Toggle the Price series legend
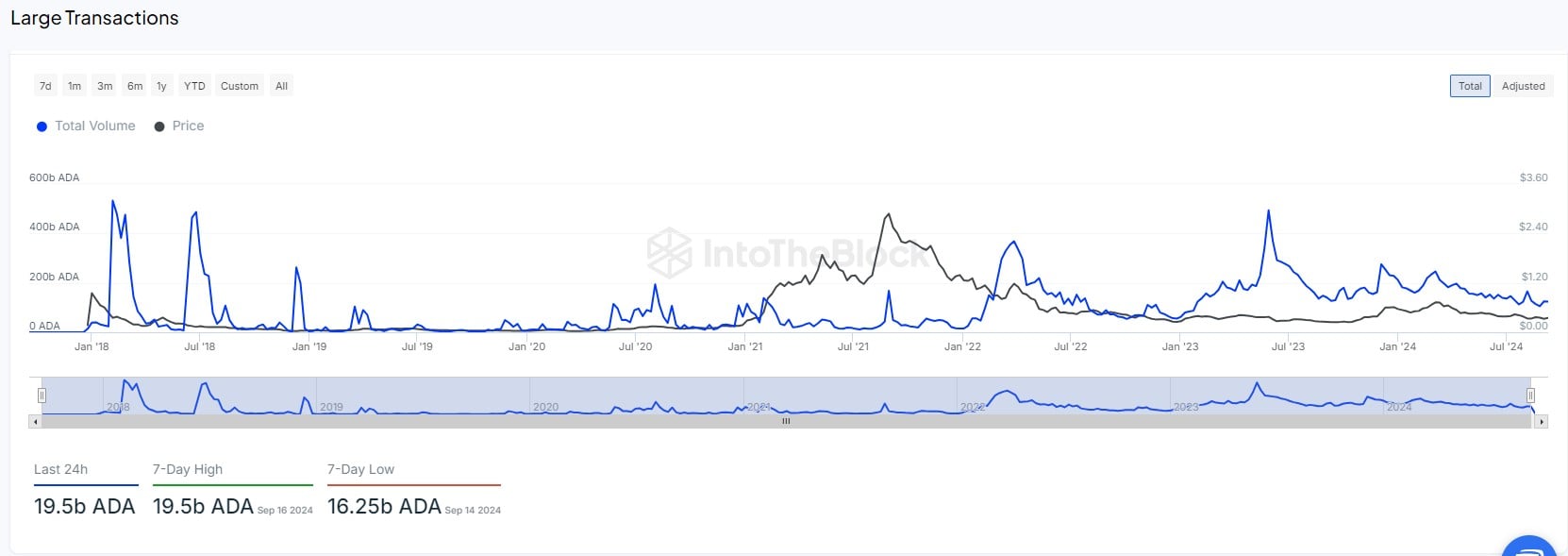The height and width of the screenshot is (556, 1568). pos(188,126)
